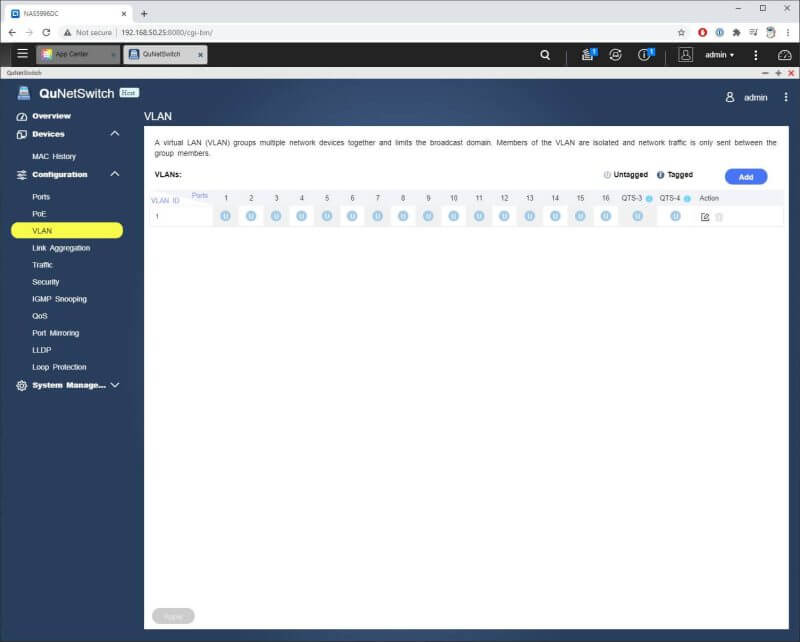
Task: Click the Apply button at bottom
Action: coord(173,616)
